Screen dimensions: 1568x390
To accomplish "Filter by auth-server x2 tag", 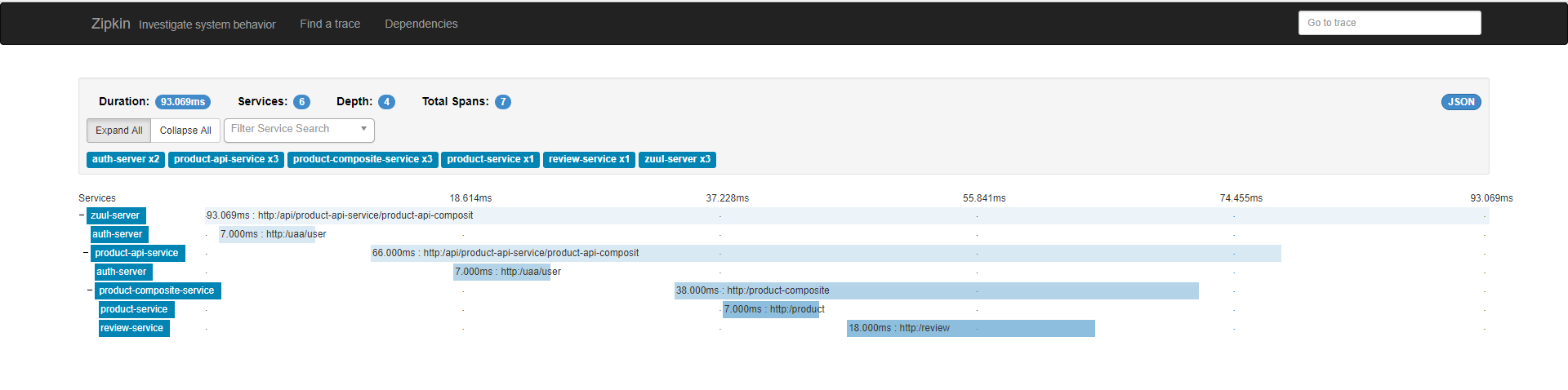I will (x=126, y=159).
